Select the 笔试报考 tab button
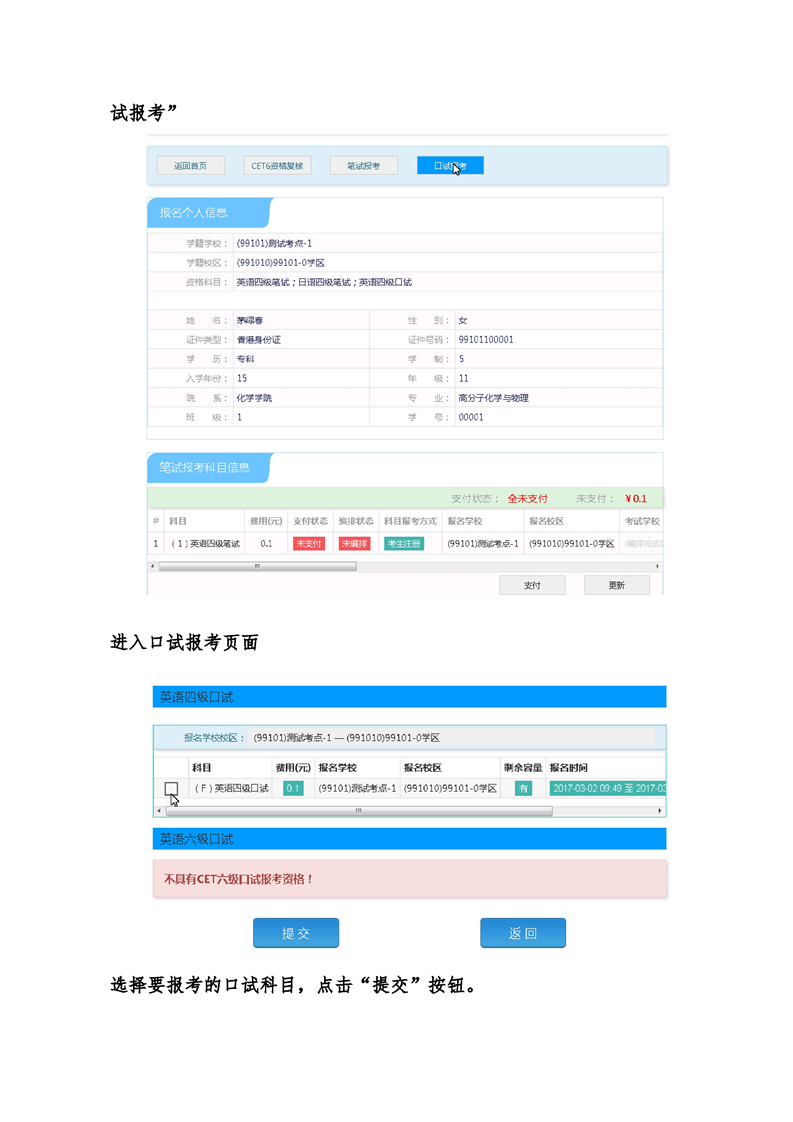This screenshot has height=1122, width=793. coord(363,166)
